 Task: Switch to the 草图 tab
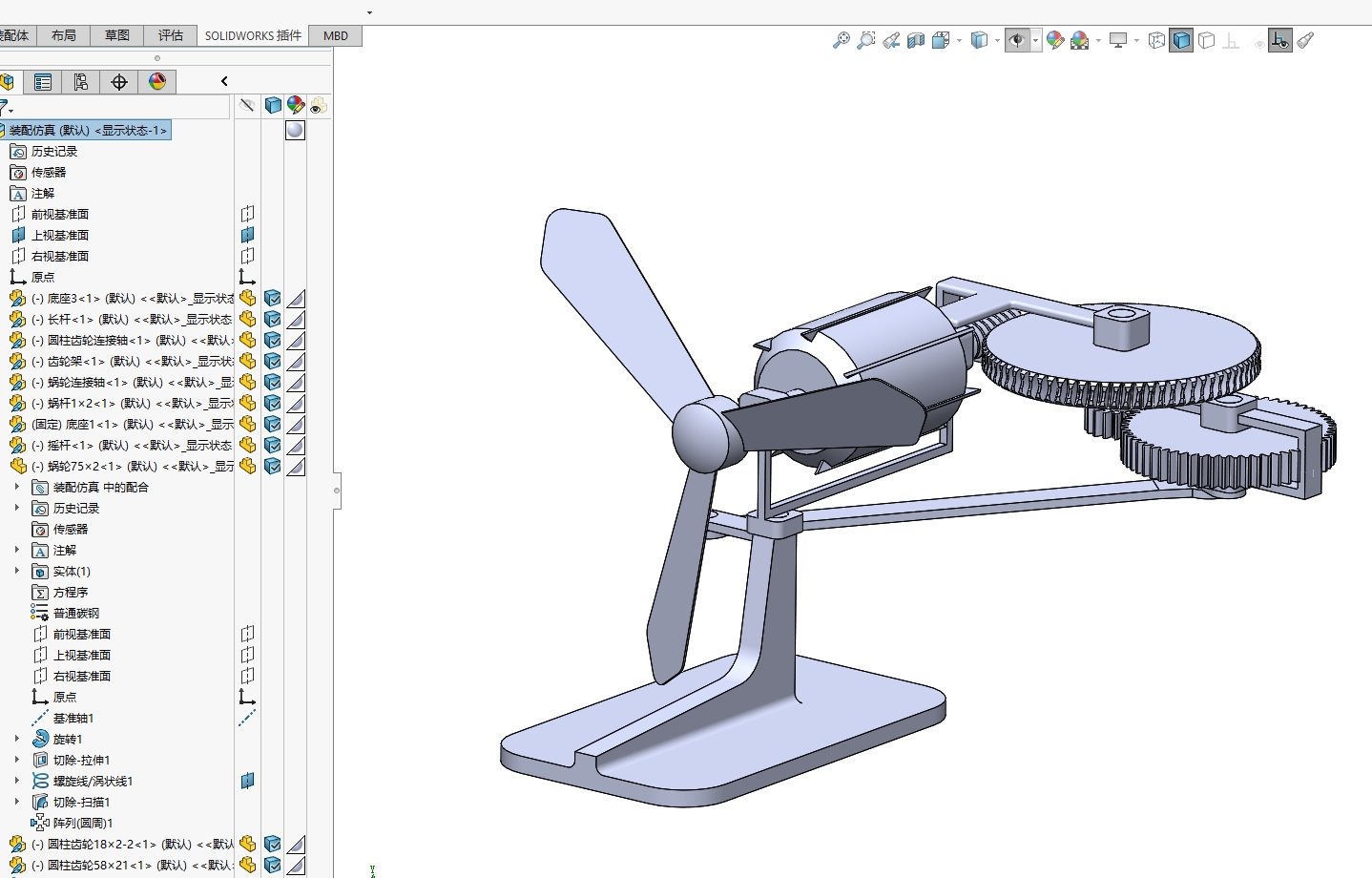pos(117,35)
